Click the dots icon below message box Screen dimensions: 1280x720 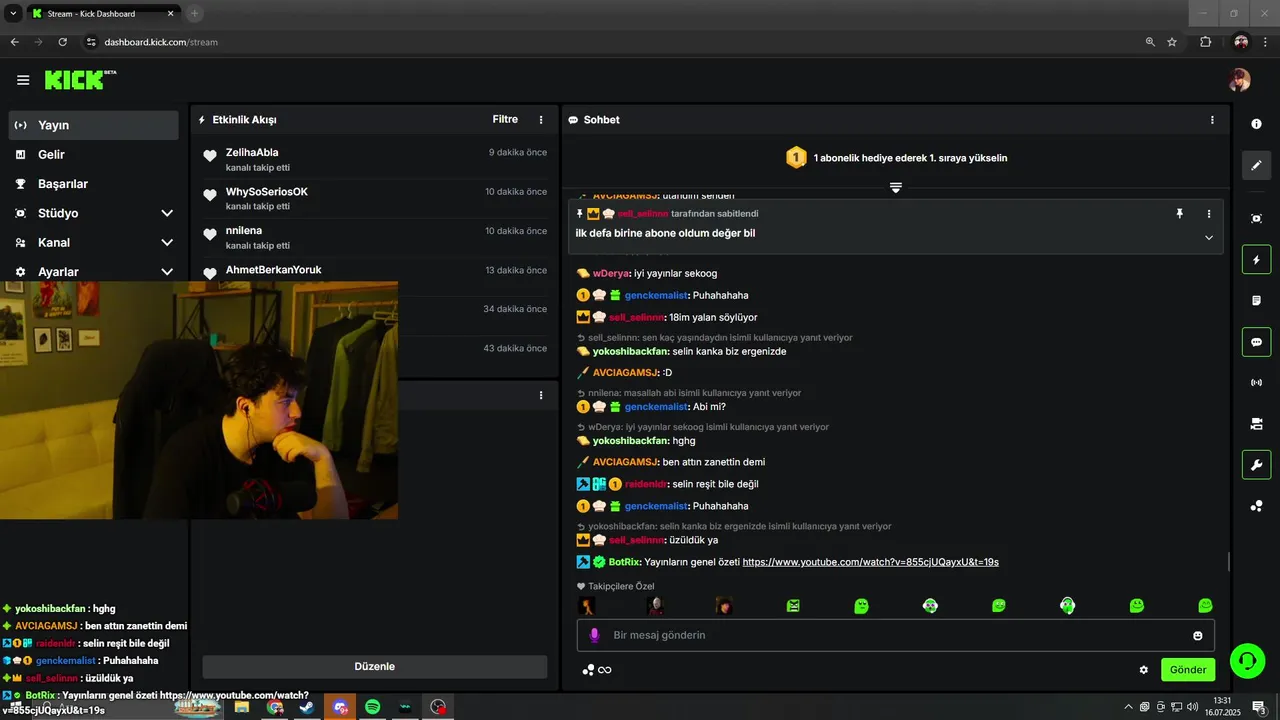pos(588,670)
